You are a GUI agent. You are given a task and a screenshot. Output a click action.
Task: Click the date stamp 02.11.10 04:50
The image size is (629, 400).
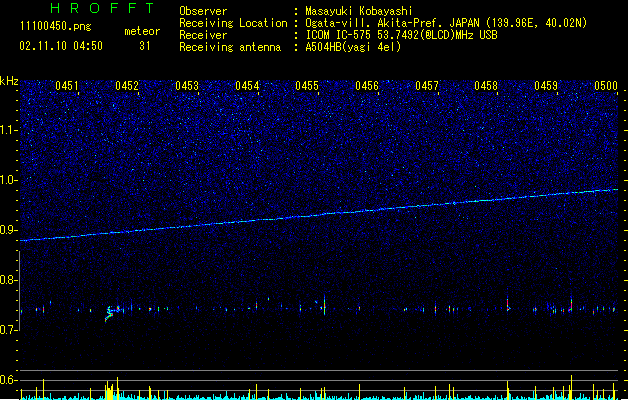[61, 46]
